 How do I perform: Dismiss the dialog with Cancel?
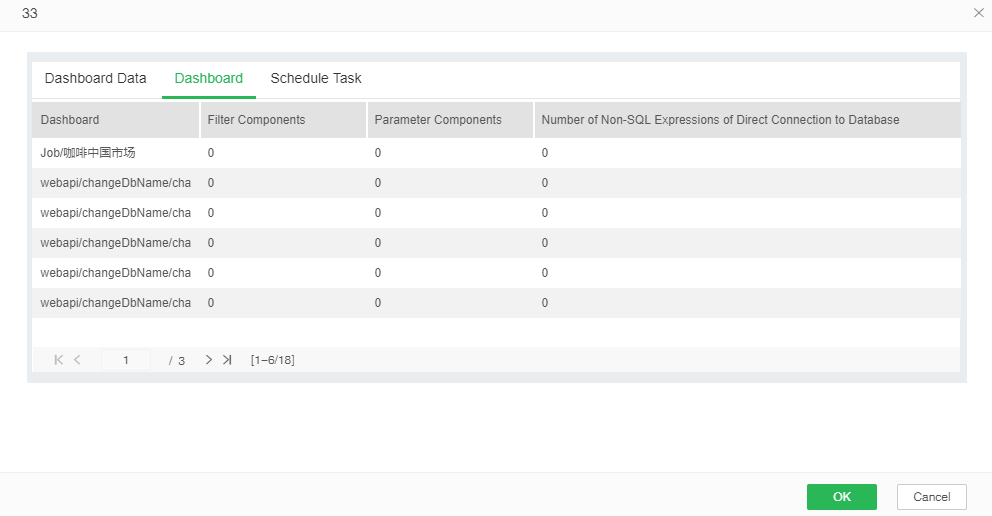931,497
